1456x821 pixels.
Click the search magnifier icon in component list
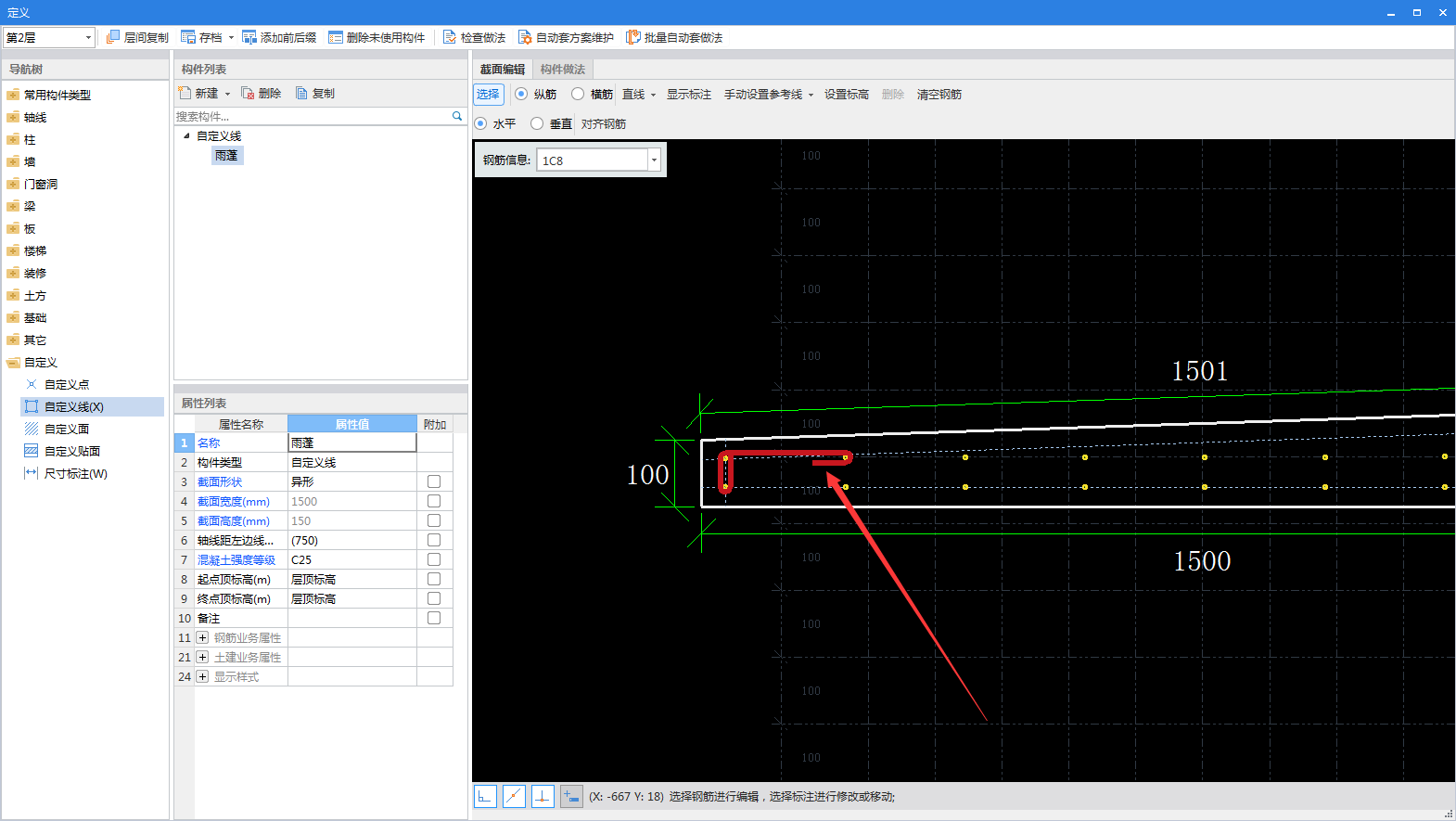[457, 116]
